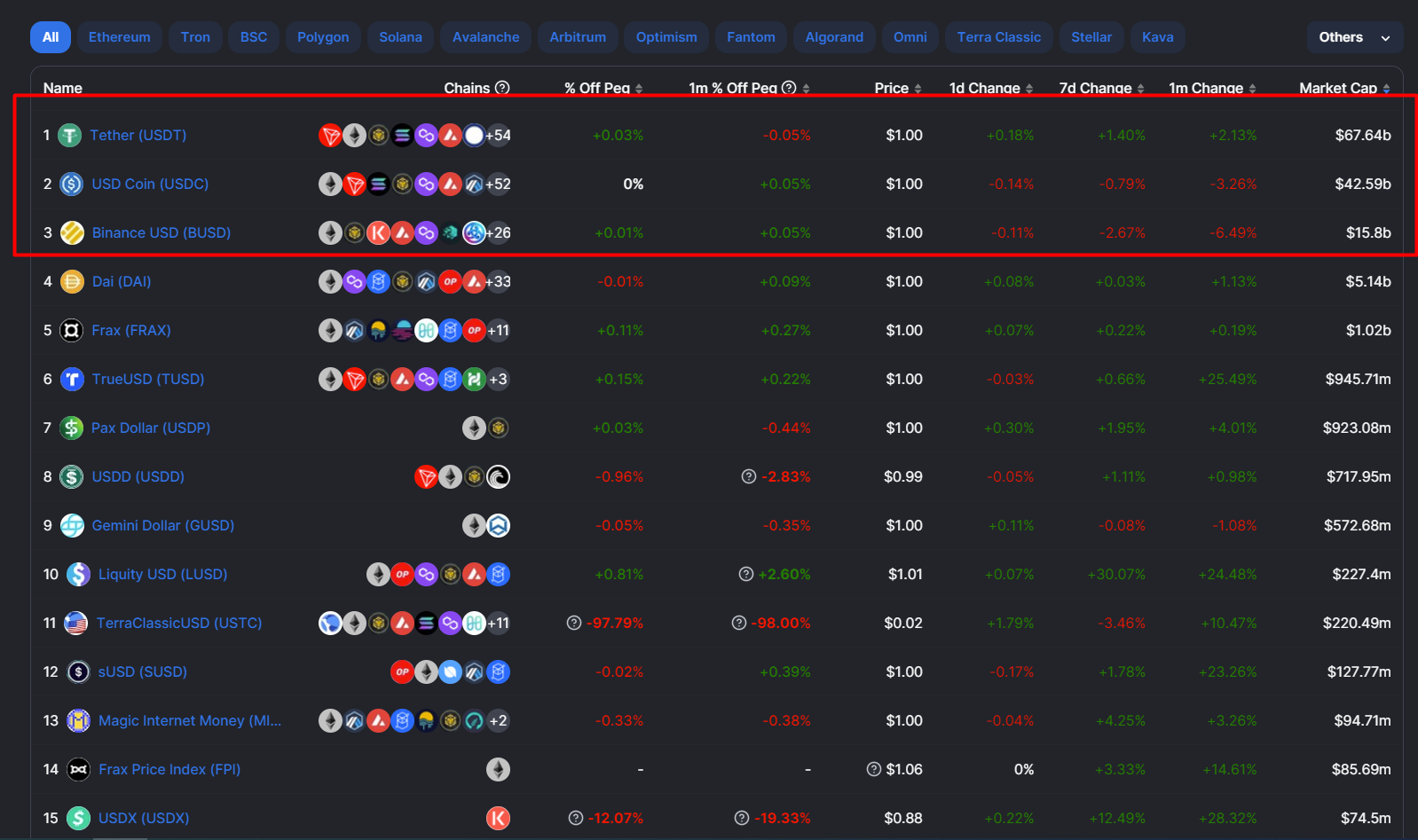Click the info icon beside USDX -12.07%
Screen dimensions: 1418x840
pos(576,819)
